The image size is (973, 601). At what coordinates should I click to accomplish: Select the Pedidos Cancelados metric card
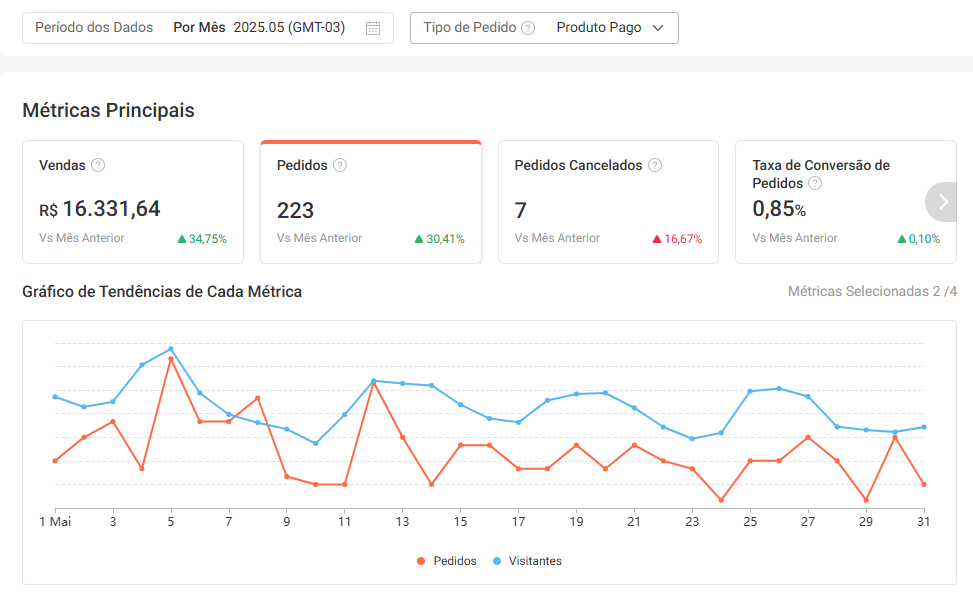608,203
